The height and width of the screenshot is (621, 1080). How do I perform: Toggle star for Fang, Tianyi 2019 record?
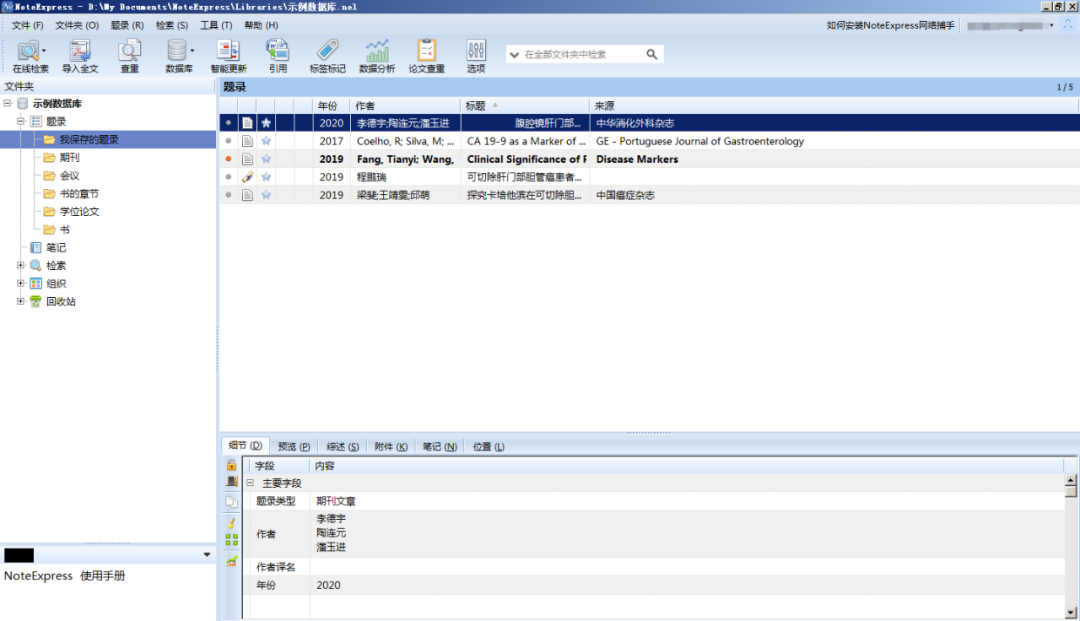click(266, 159)
